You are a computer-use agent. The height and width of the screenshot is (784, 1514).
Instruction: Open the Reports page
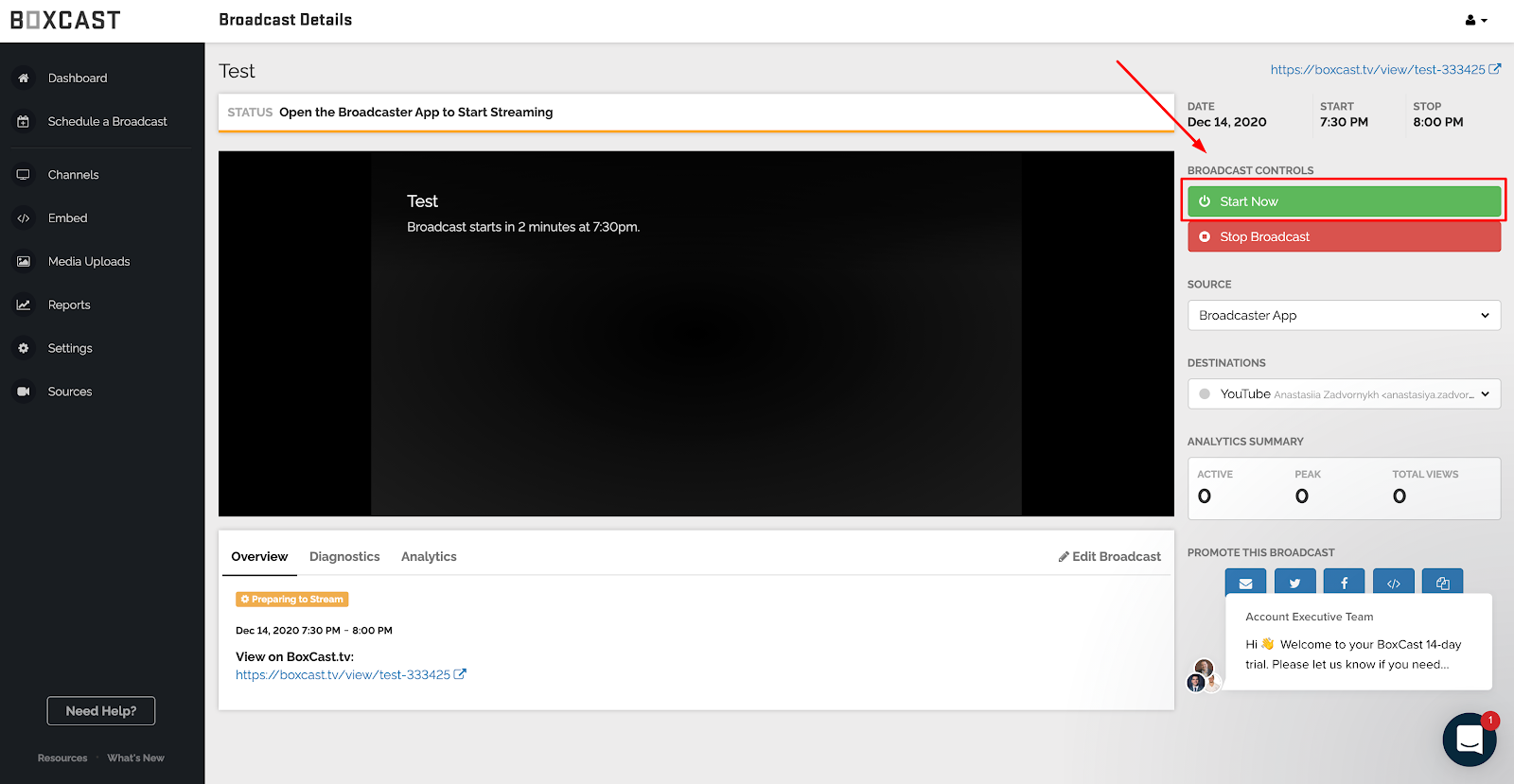[69, 305]
